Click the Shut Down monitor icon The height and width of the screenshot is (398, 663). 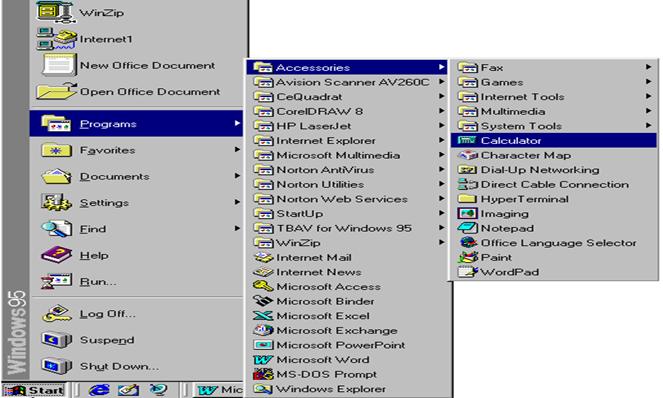click(57, 366)
